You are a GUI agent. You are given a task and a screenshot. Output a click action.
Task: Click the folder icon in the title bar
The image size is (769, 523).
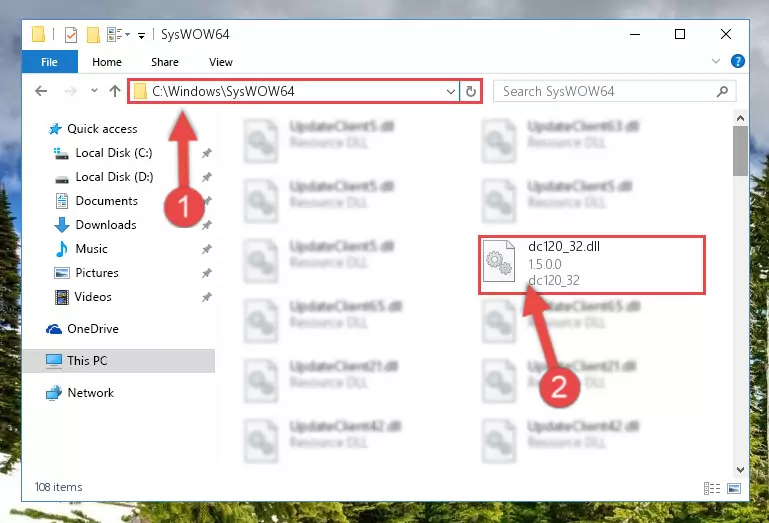point(38,34)
